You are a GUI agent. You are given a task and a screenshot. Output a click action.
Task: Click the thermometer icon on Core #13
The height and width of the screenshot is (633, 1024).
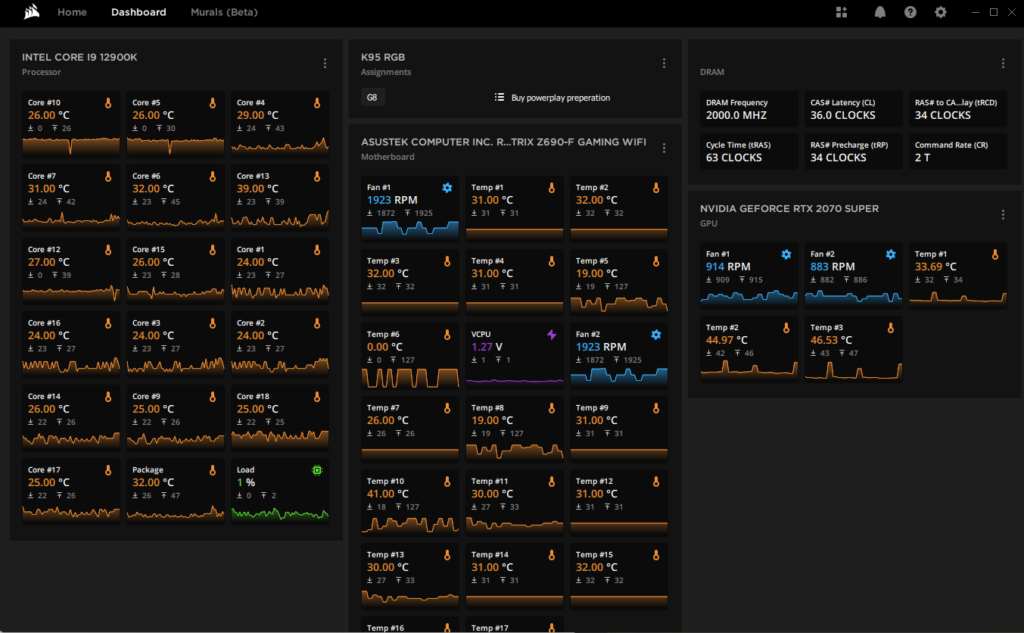click(317, 176)
